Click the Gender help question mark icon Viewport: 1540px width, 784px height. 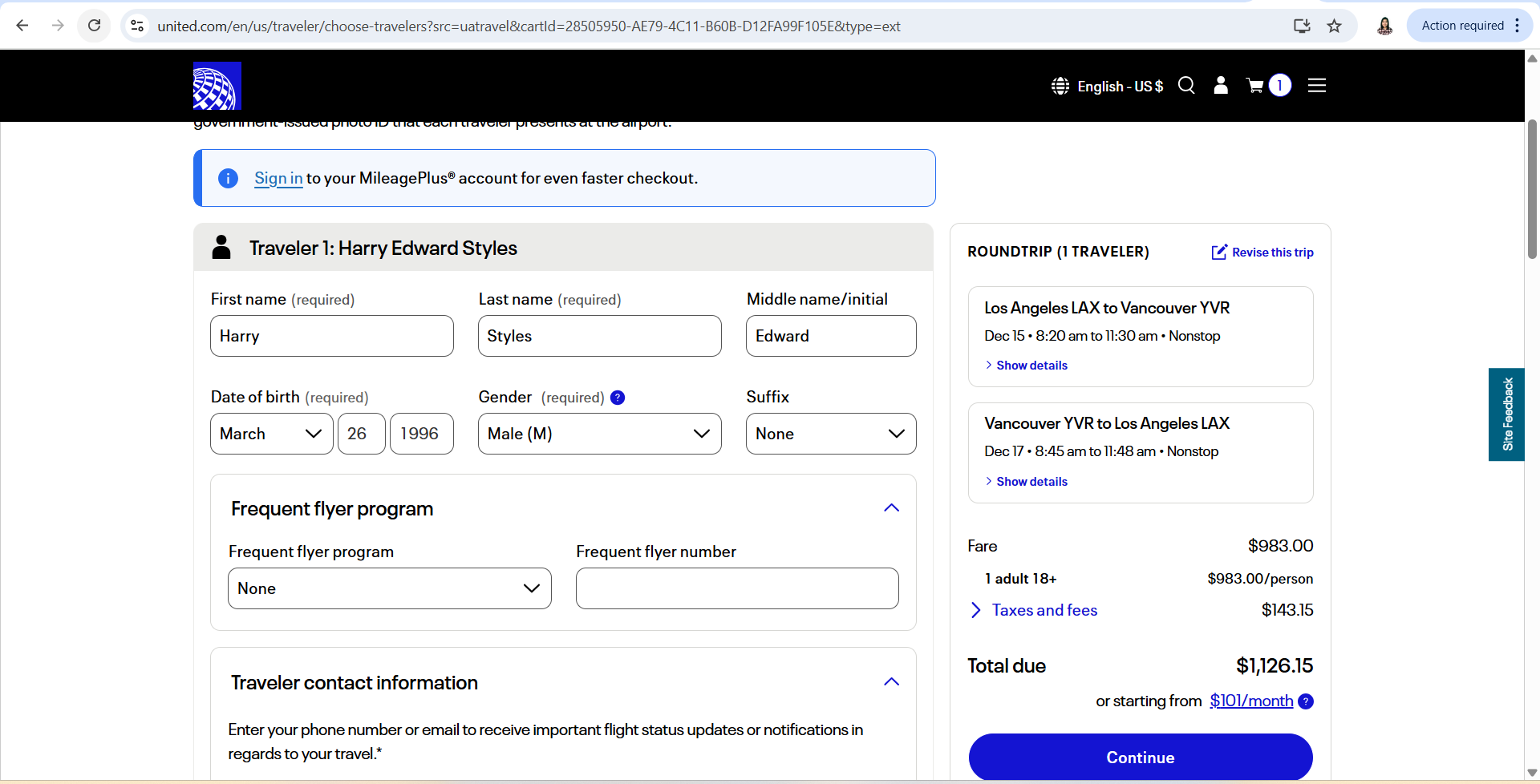pos(618,398)
